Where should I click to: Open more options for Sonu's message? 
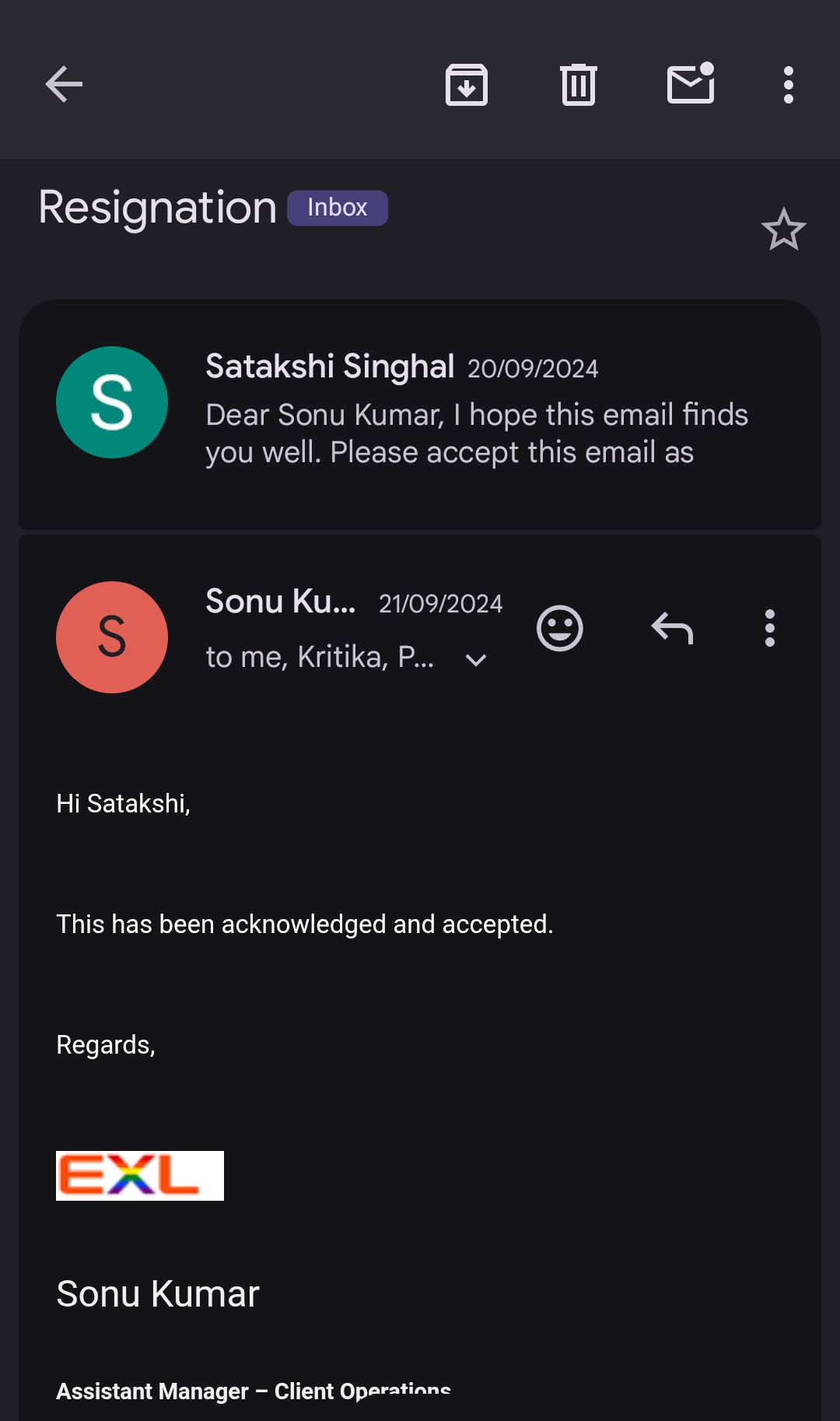tap(769, 628)
